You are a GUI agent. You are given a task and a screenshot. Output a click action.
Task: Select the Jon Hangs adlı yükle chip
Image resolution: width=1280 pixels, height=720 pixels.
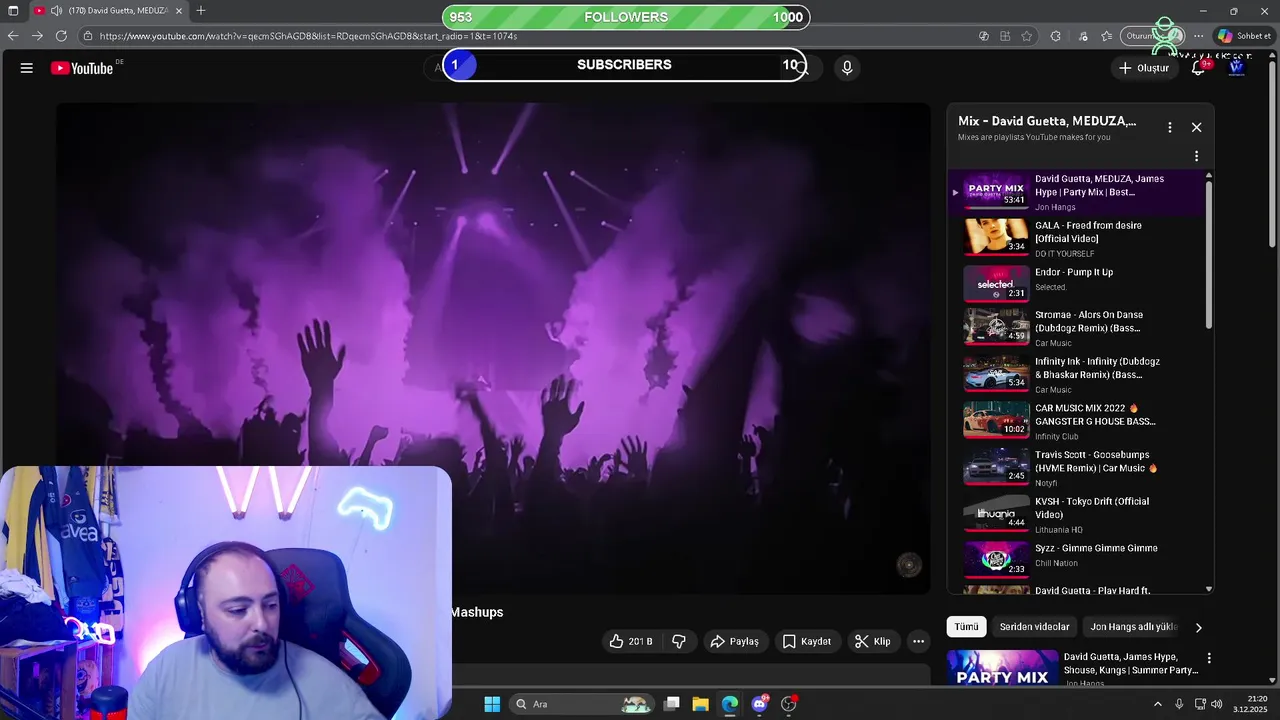1133,627
